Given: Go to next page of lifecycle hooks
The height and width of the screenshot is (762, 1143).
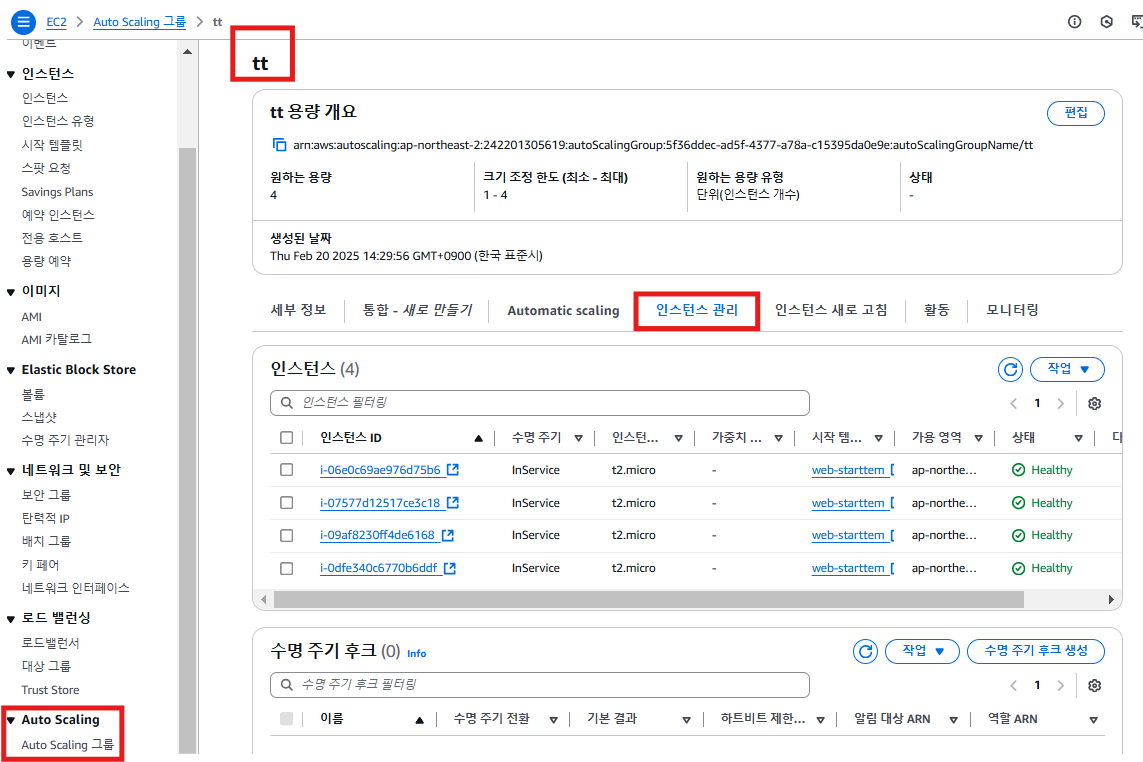Looking at the screenshot, I should (1061, 685).
